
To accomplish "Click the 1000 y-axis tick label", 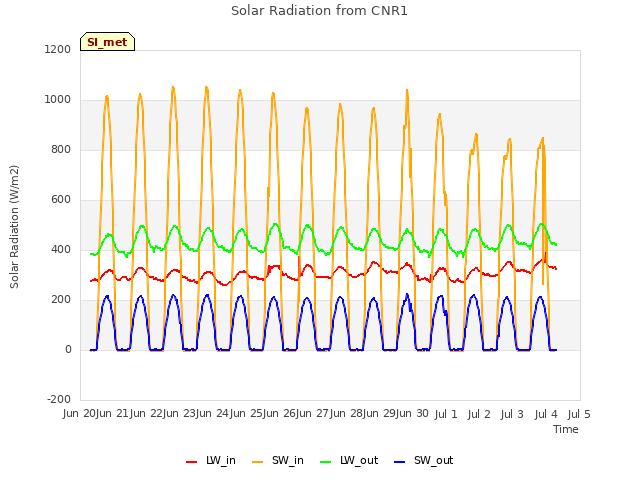I will pyautogui.click(x=58, y=100).
